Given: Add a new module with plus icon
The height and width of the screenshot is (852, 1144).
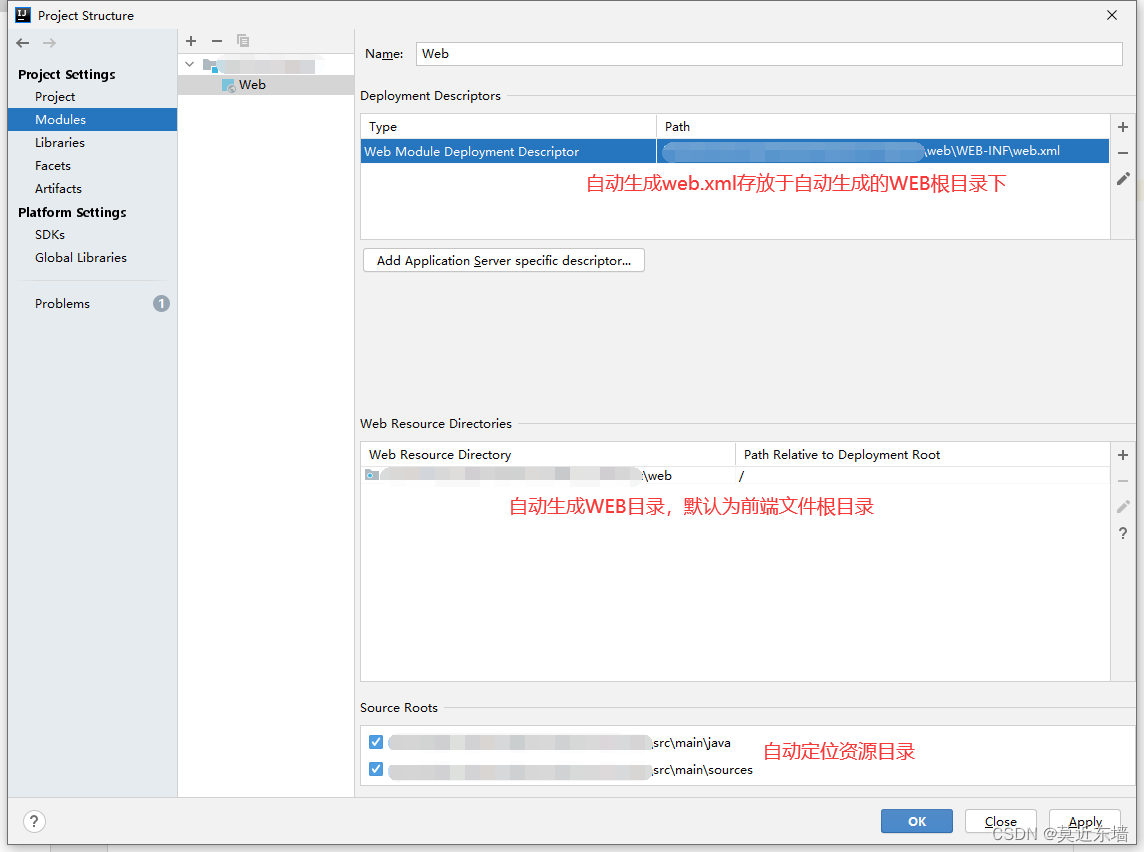Looking at the screenshot, I should point(191,41).
